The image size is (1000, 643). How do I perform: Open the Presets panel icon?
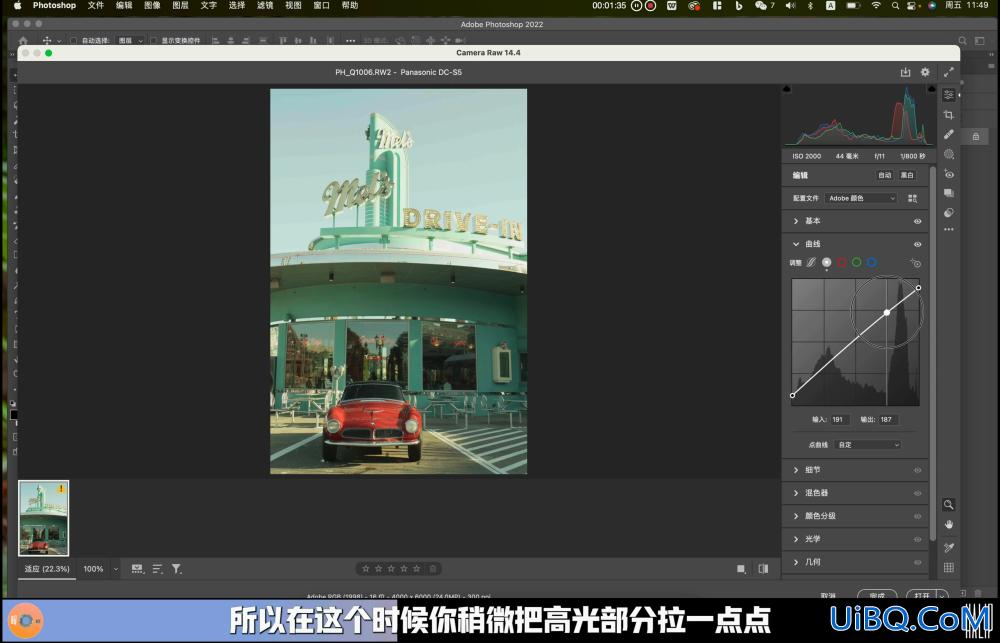click(x=949, y=212)
